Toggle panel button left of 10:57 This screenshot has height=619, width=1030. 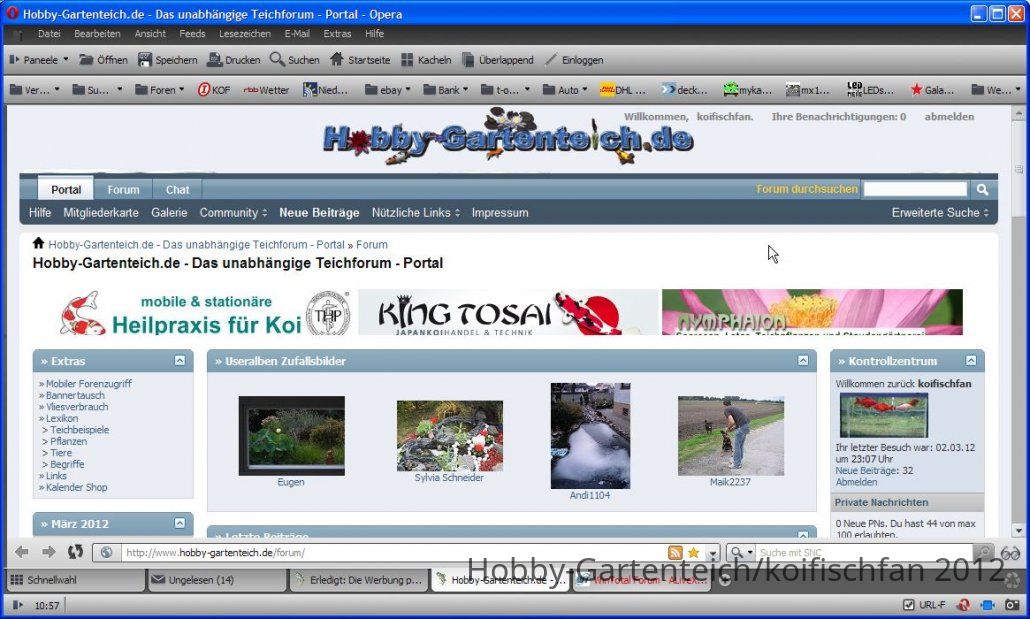(18, 605)
